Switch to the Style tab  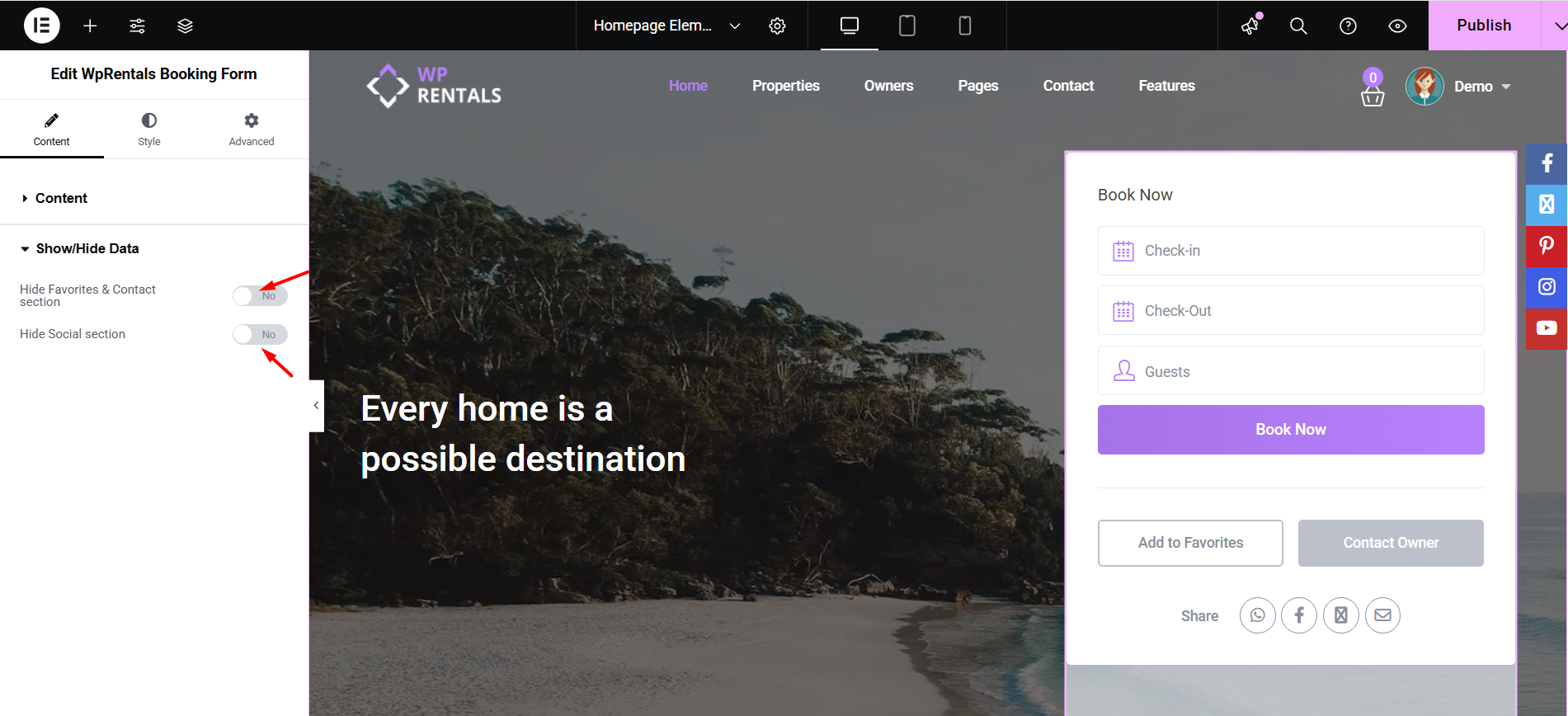pyautogui.click(x=149, y=130)
